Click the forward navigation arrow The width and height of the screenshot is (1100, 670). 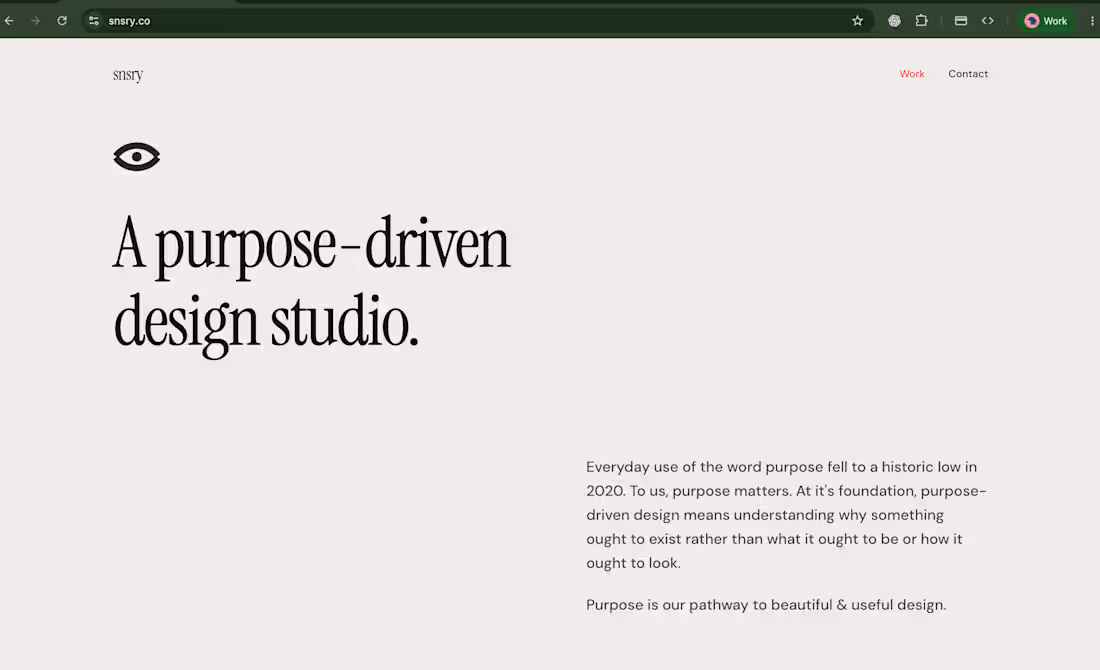(x=35, y=21)
